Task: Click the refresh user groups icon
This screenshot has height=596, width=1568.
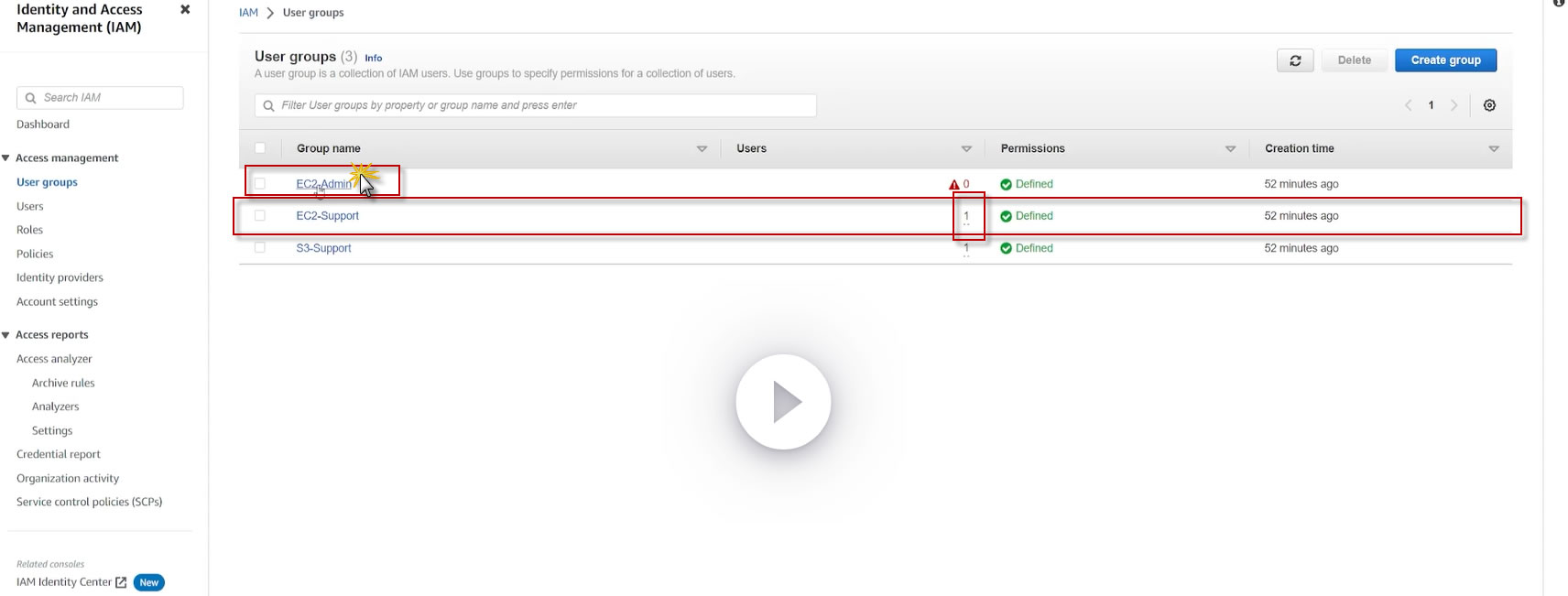Action: pyautogui.click(x=1295, y=60)
